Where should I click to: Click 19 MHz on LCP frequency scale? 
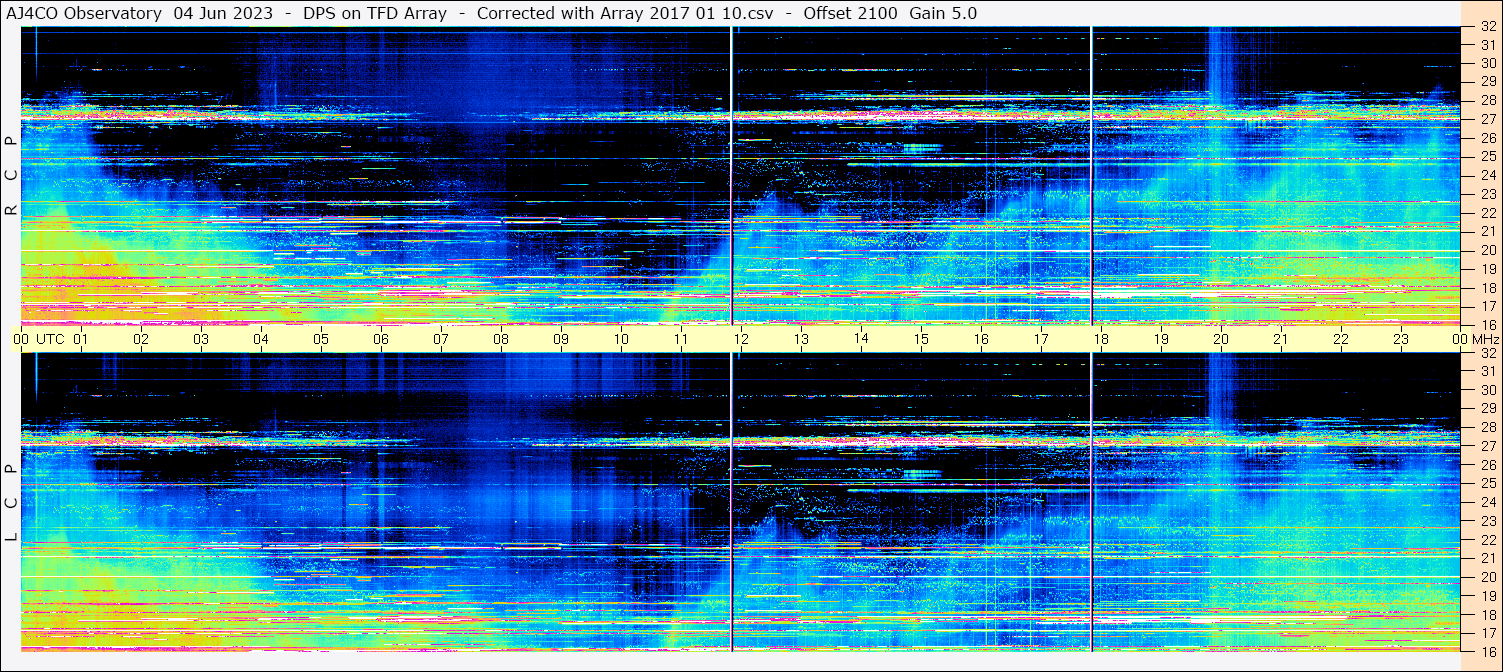click(x=1487, y=596)
